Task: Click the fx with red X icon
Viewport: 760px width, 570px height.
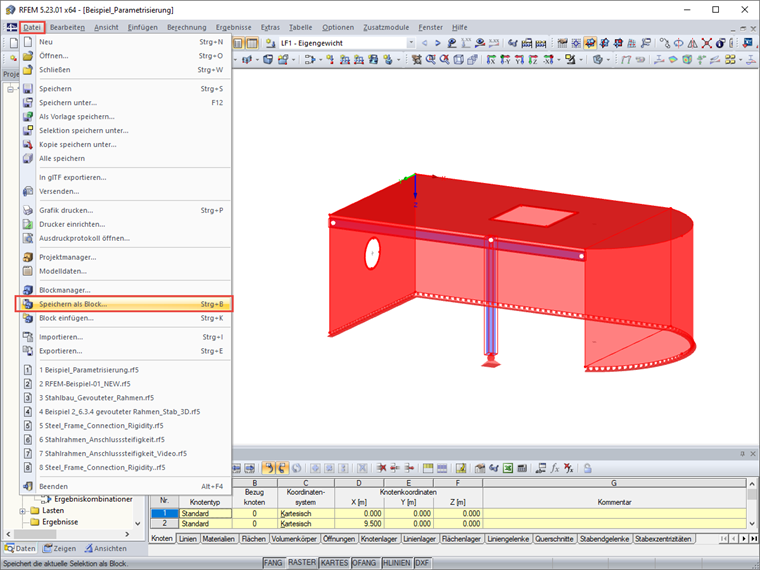Action: 569,468
